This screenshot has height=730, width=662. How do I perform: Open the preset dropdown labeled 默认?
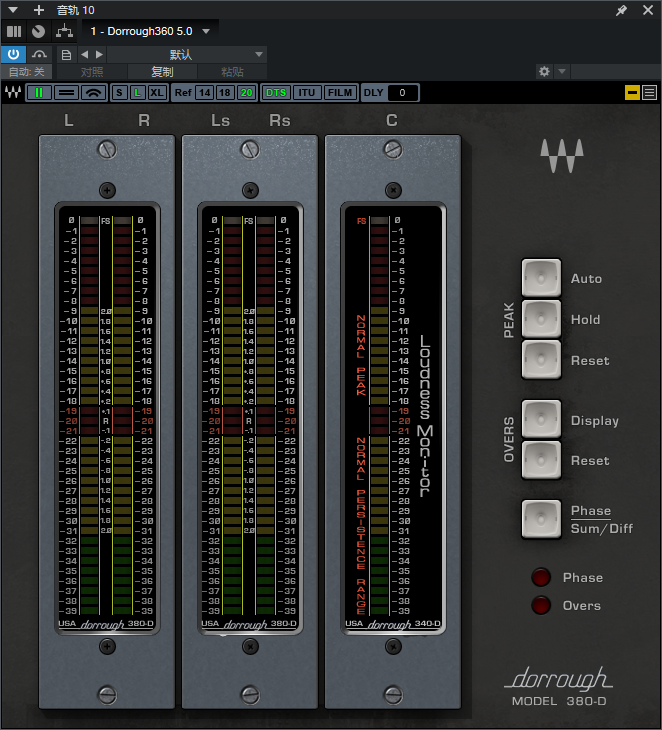click(186, 54)
